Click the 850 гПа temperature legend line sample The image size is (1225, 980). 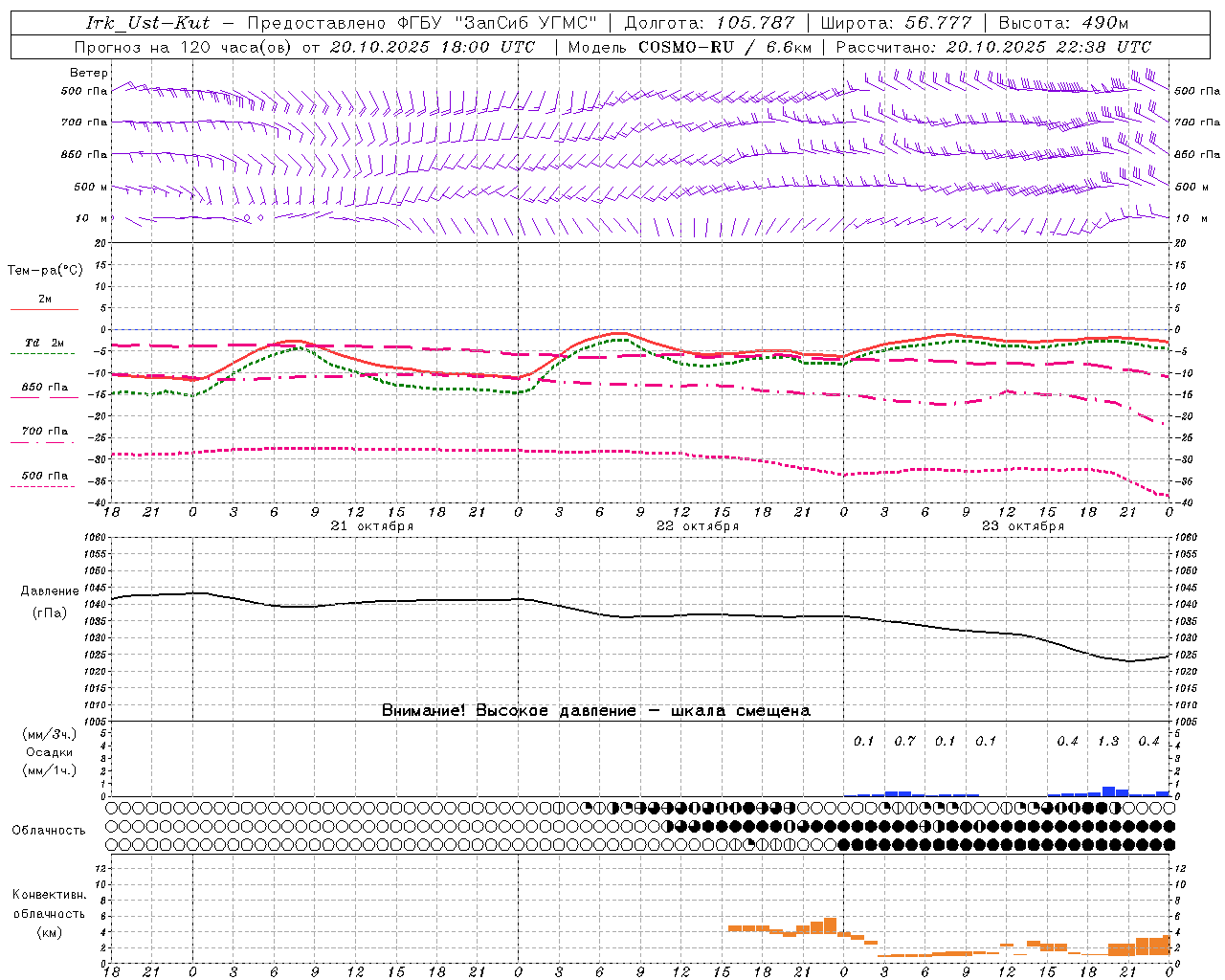(x=45, y=397)
